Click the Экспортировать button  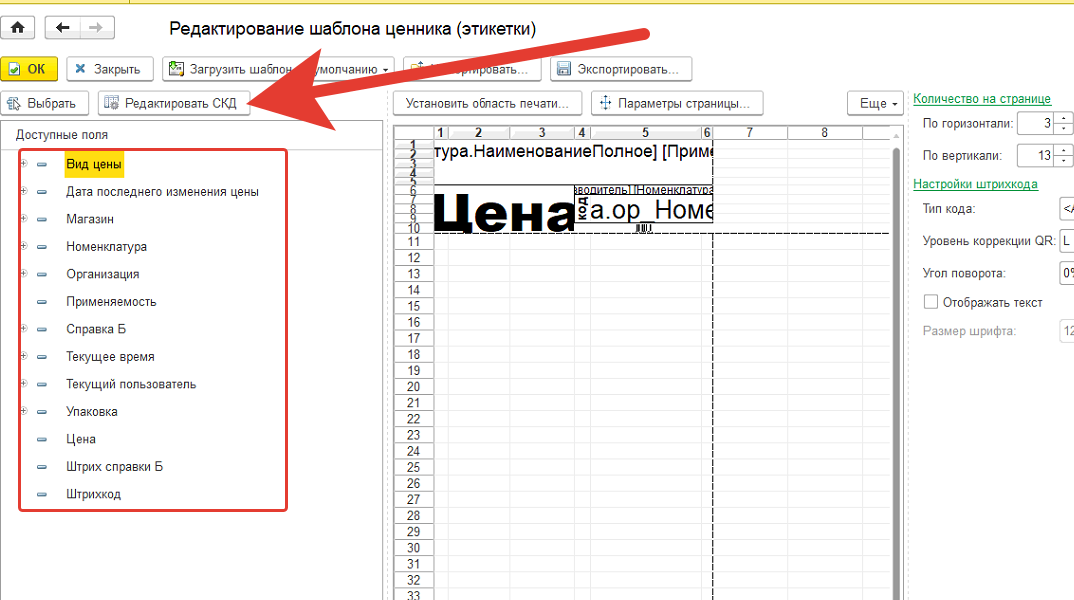(621, 69)
